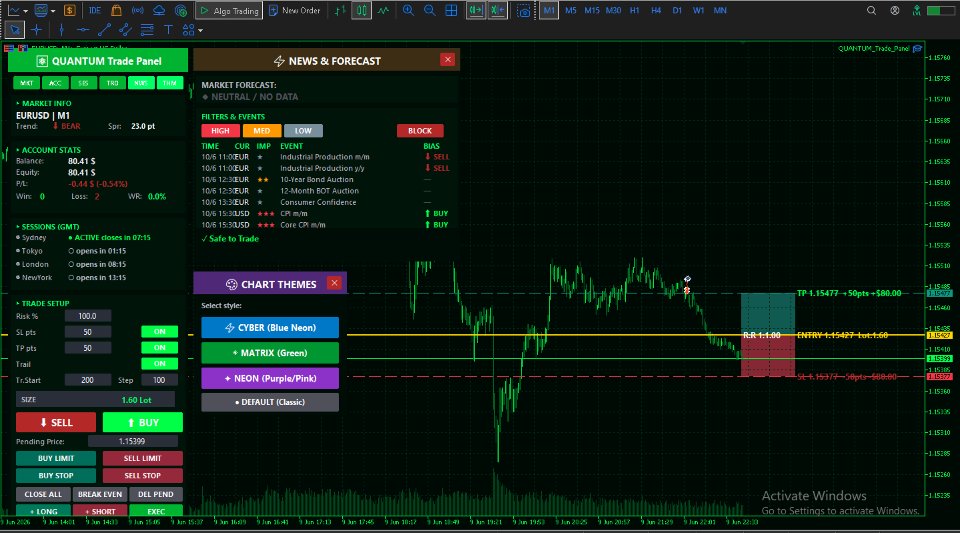This screenshot has height=533, width=960.
Task: Zoom out the chart
Action: click(x=430, y=10)
